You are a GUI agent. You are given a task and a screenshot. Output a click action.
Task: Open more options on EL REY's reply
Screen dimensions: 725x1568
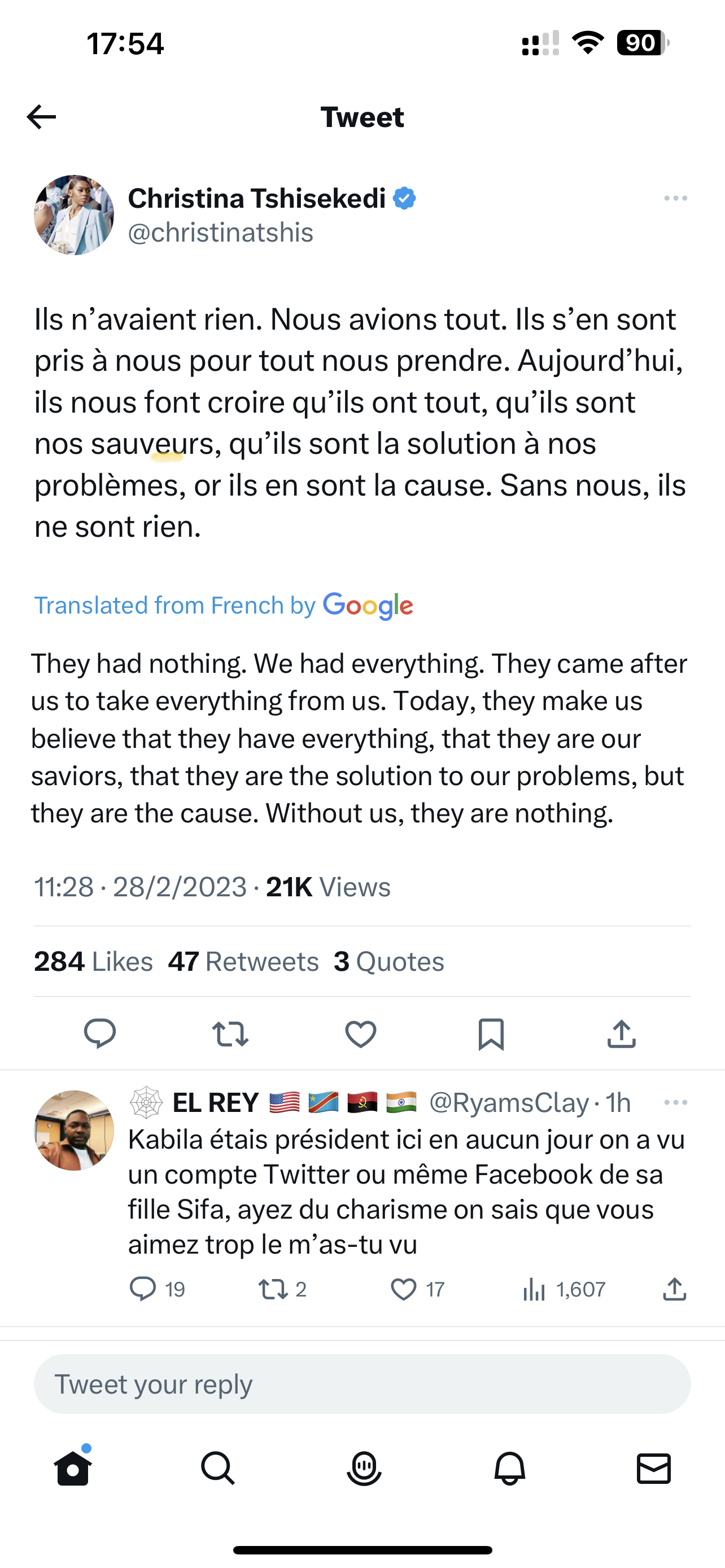point(676,1102)
